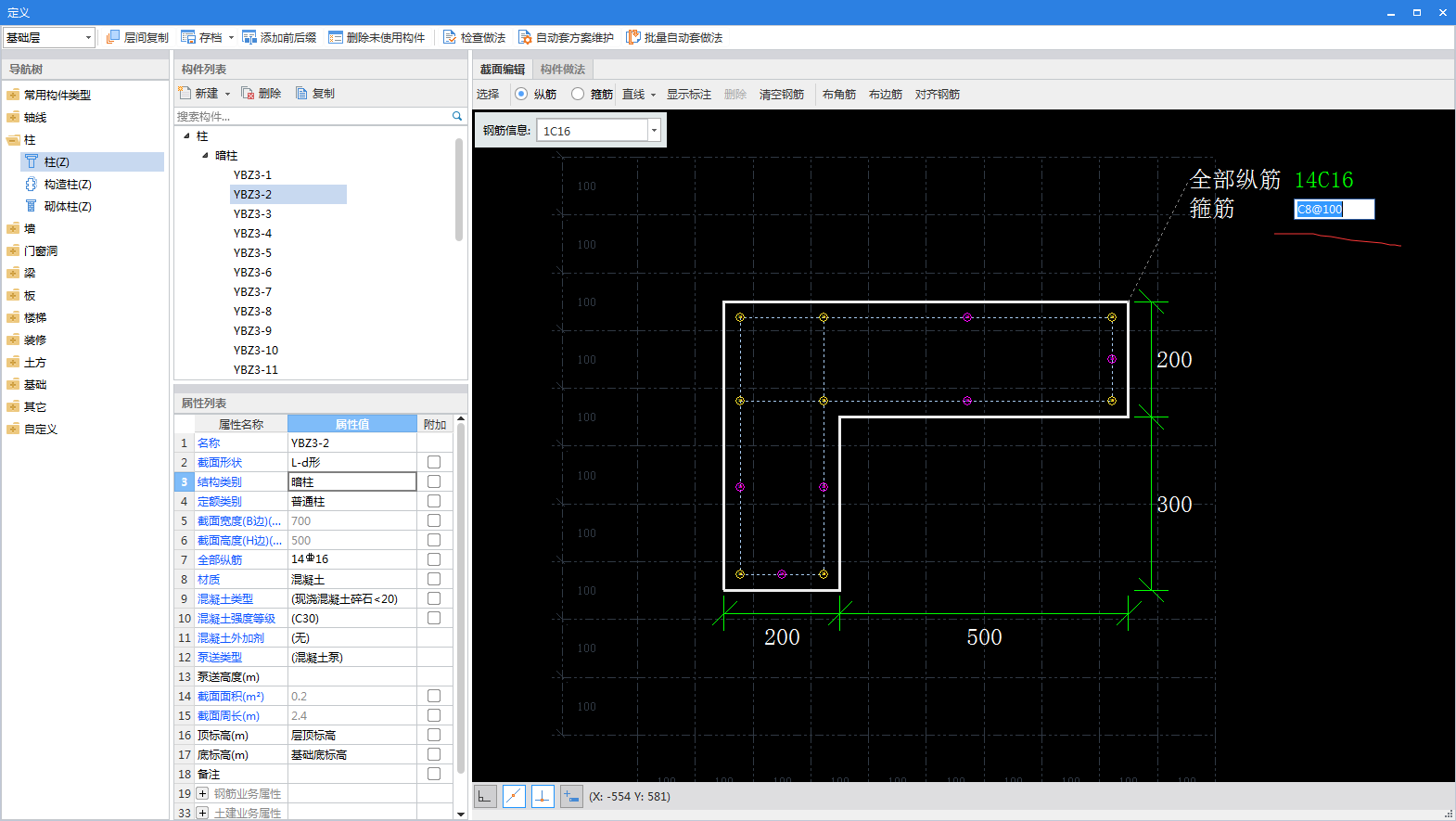1456x821 pixels.
Task: Expand 土建业务属性 row
Action: coord(202,813)
